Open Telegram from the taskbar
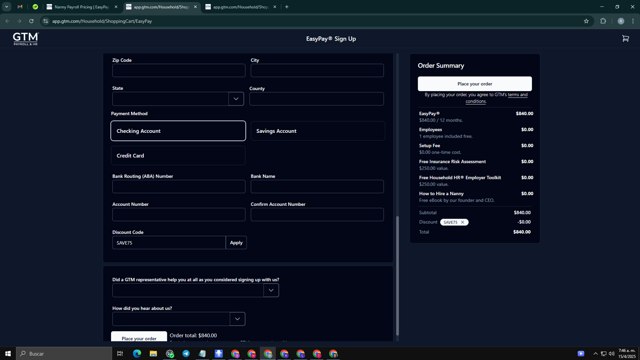Image resolution: width=640 pixels, height=360 pixels. [x=186, y=353]
